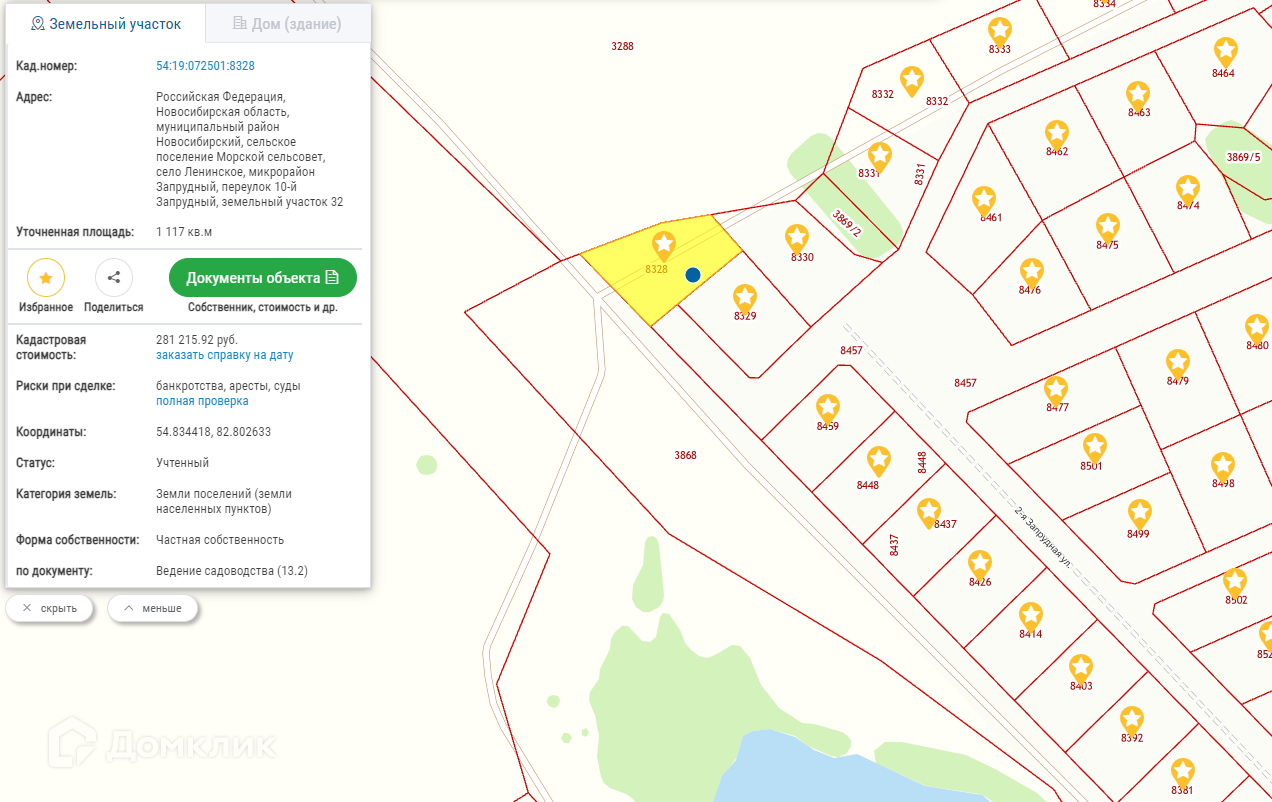Select the star marker of parcel 8463
The width and height of the screenshot is (1272, 802).
click(1138, 95)
